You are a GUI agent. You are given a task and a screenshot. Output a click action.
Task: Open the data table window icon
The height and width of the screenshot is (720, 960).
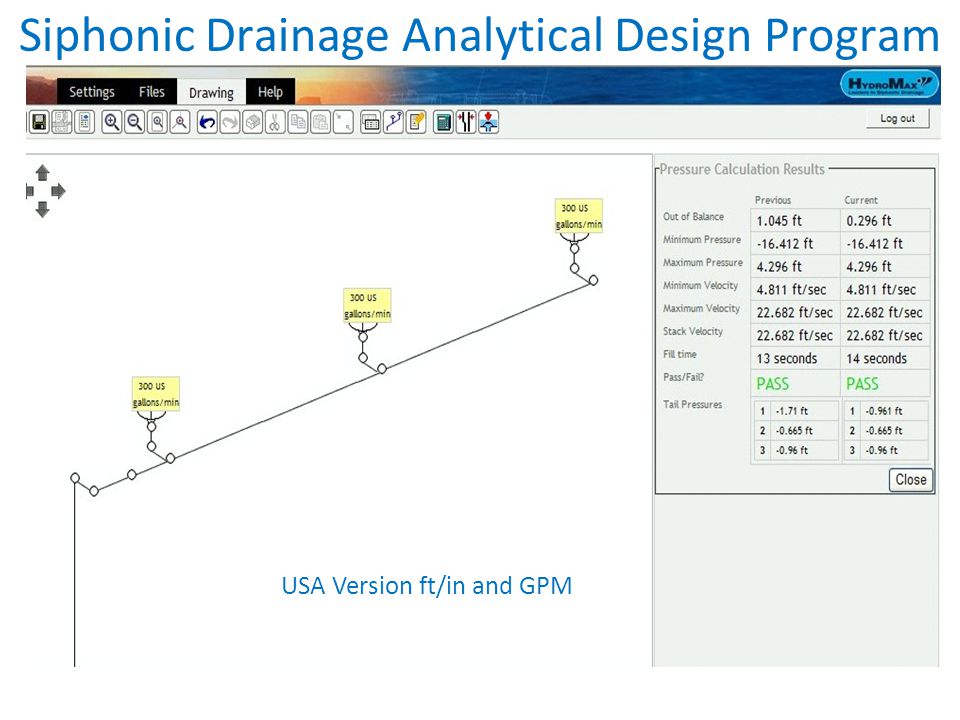[x=370, y=122]
